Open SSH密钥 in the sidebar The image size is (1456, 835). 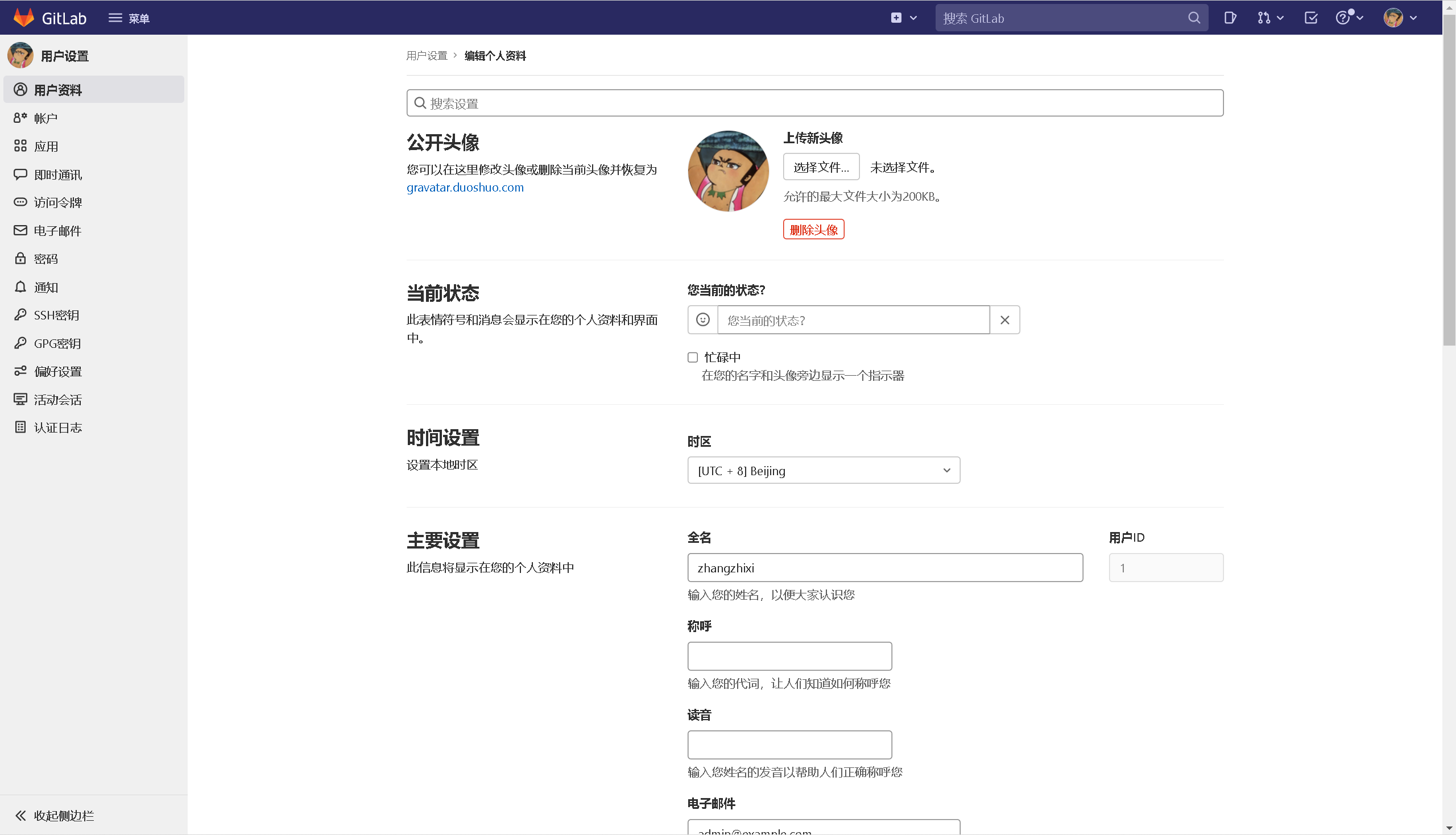click(56, 315)
